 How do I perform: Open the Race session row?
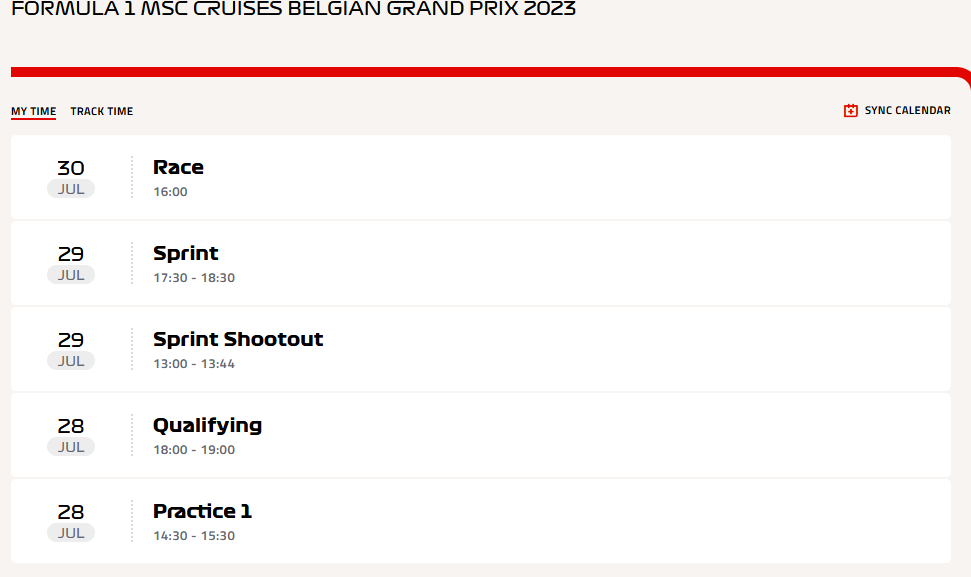coord(481,177)
